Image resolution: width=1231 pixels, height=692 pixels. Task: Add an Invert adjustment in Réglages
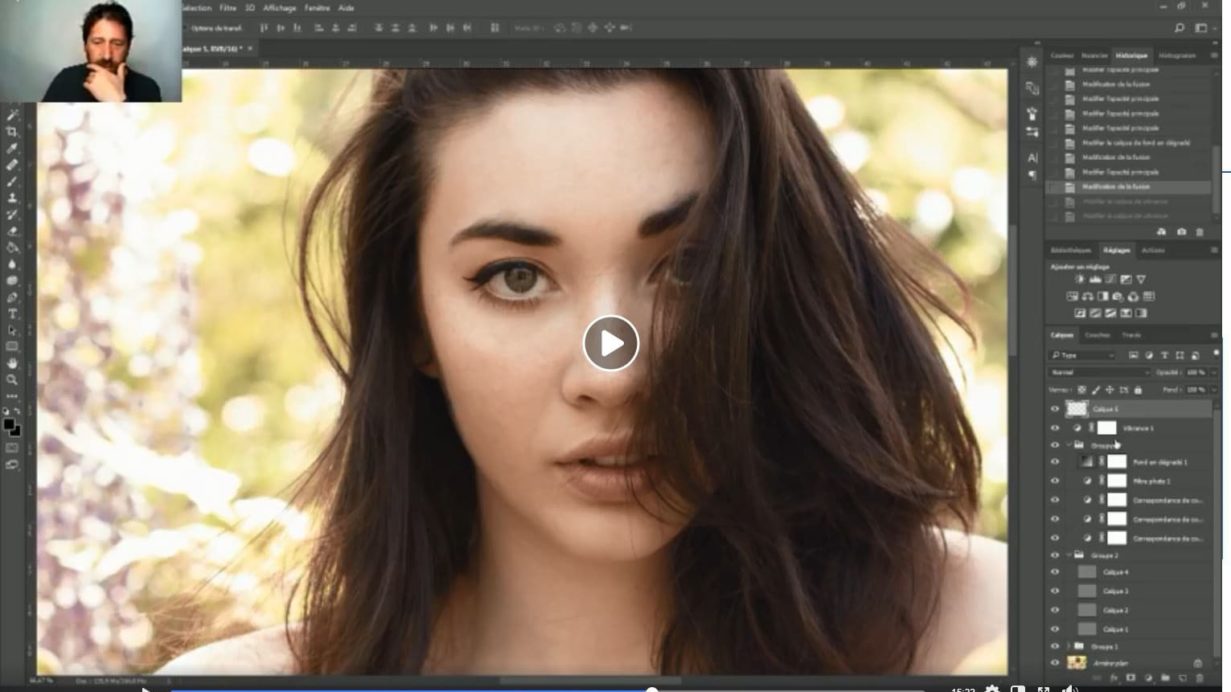click(1080, 313)
